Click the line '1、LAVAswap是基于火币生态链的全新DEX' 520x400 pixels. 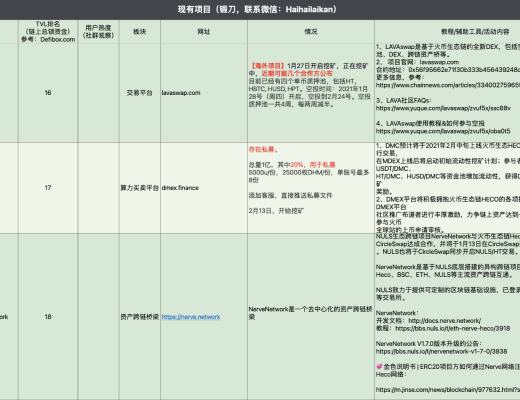(x=448, y=47)
